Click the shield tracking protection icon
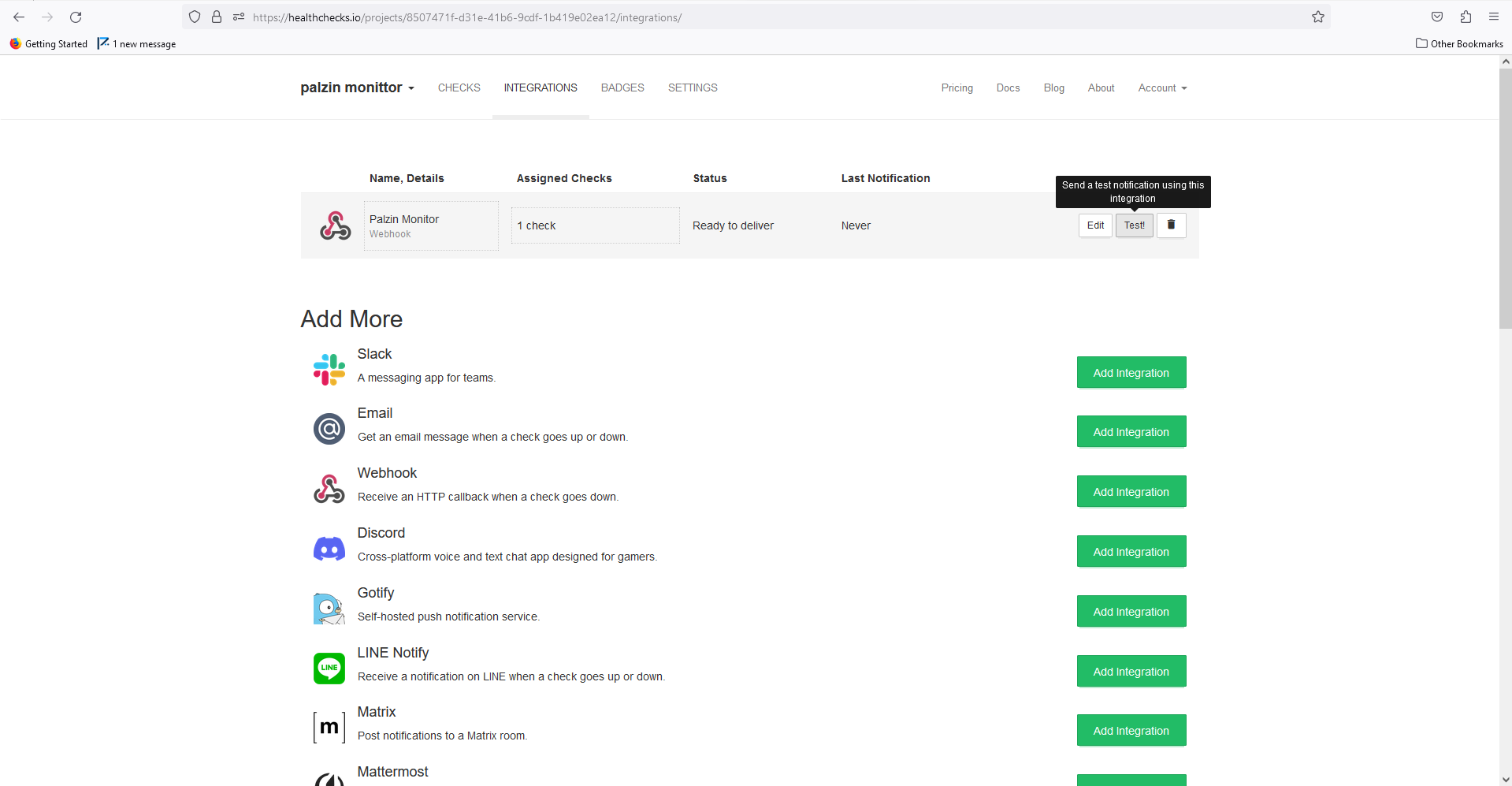This screenshot has height=786, width=1512. click(x=195, y=17)
